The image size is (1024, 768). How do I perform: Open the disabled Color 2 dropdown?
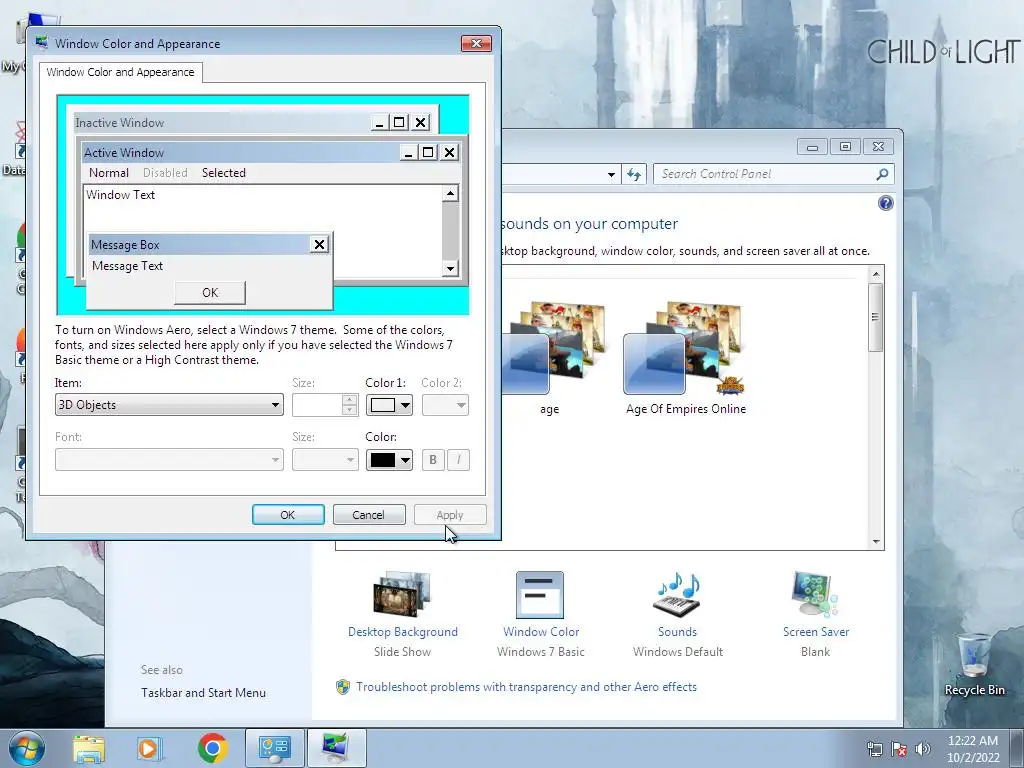pyautogui.click(x=445, y=405)
